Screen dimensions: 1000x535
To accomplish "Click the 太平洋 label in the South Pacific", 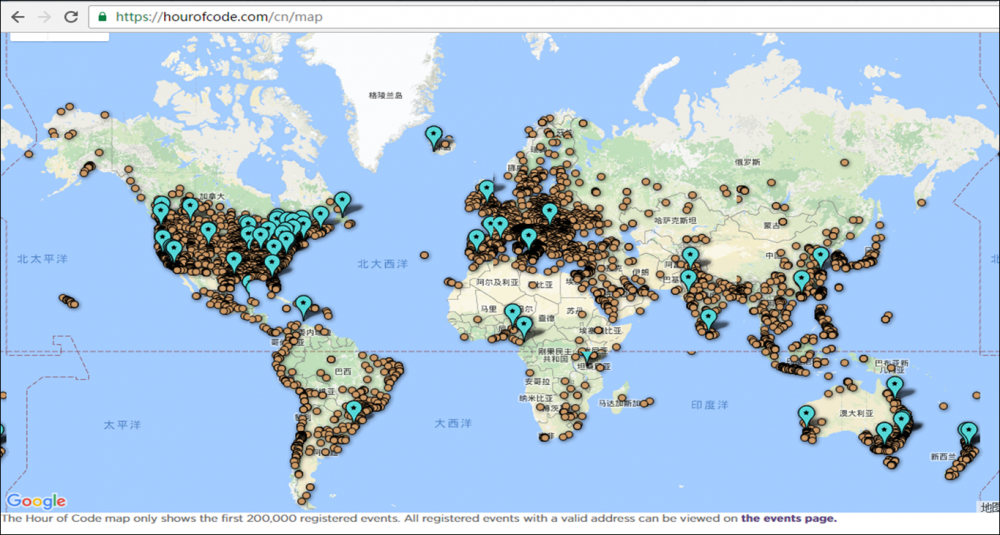I will pos(122,424).
